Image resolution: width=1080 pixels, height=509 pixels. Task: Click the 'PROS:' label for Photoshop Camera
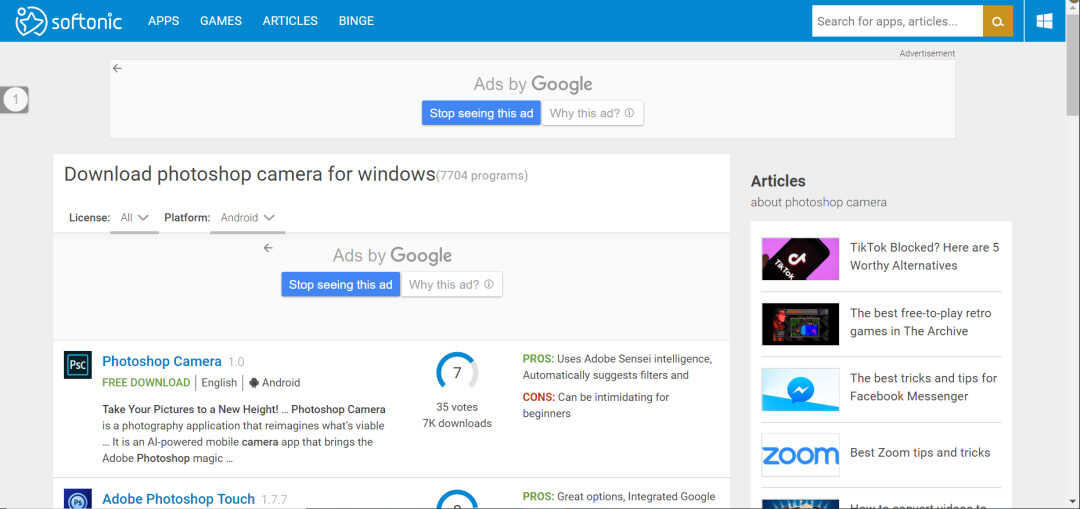(x=538, y=359)
